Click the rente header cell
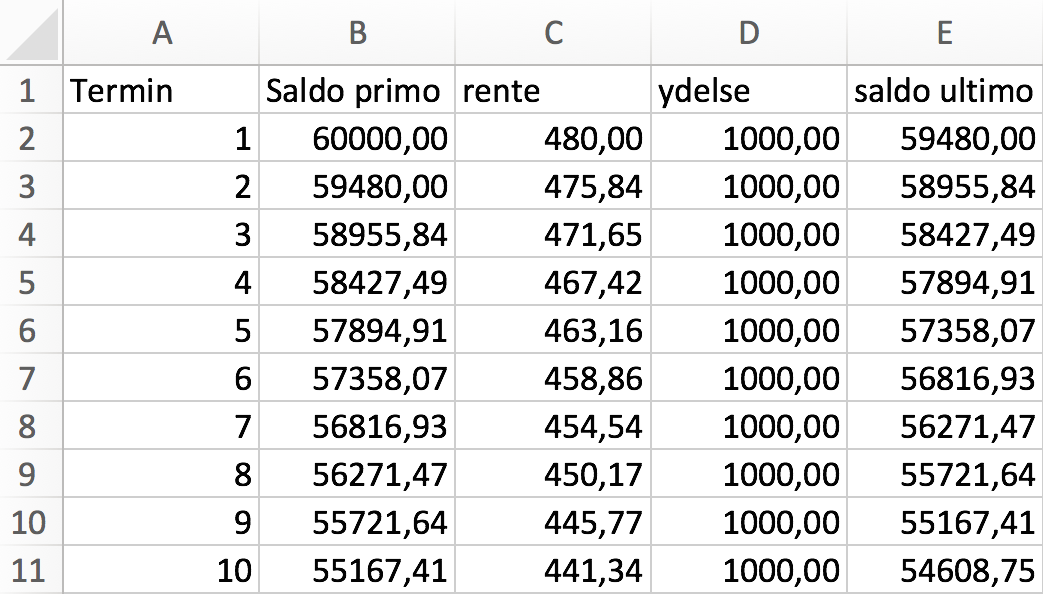Screen dimensions: 1043x594 (x=553, y=89)
